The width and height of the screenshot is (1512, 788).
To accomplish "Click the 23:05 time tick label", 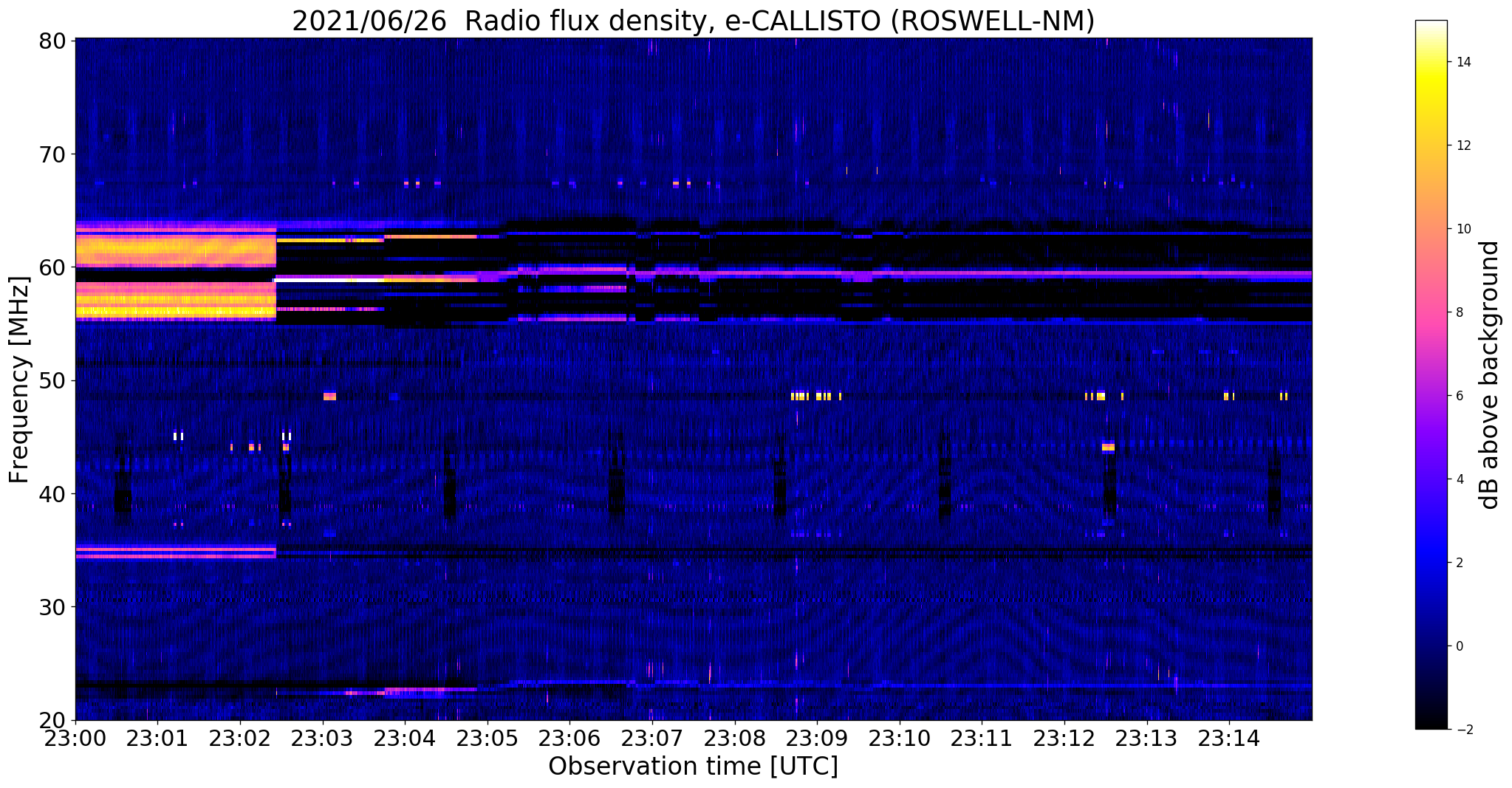I will tap(488, 739).
